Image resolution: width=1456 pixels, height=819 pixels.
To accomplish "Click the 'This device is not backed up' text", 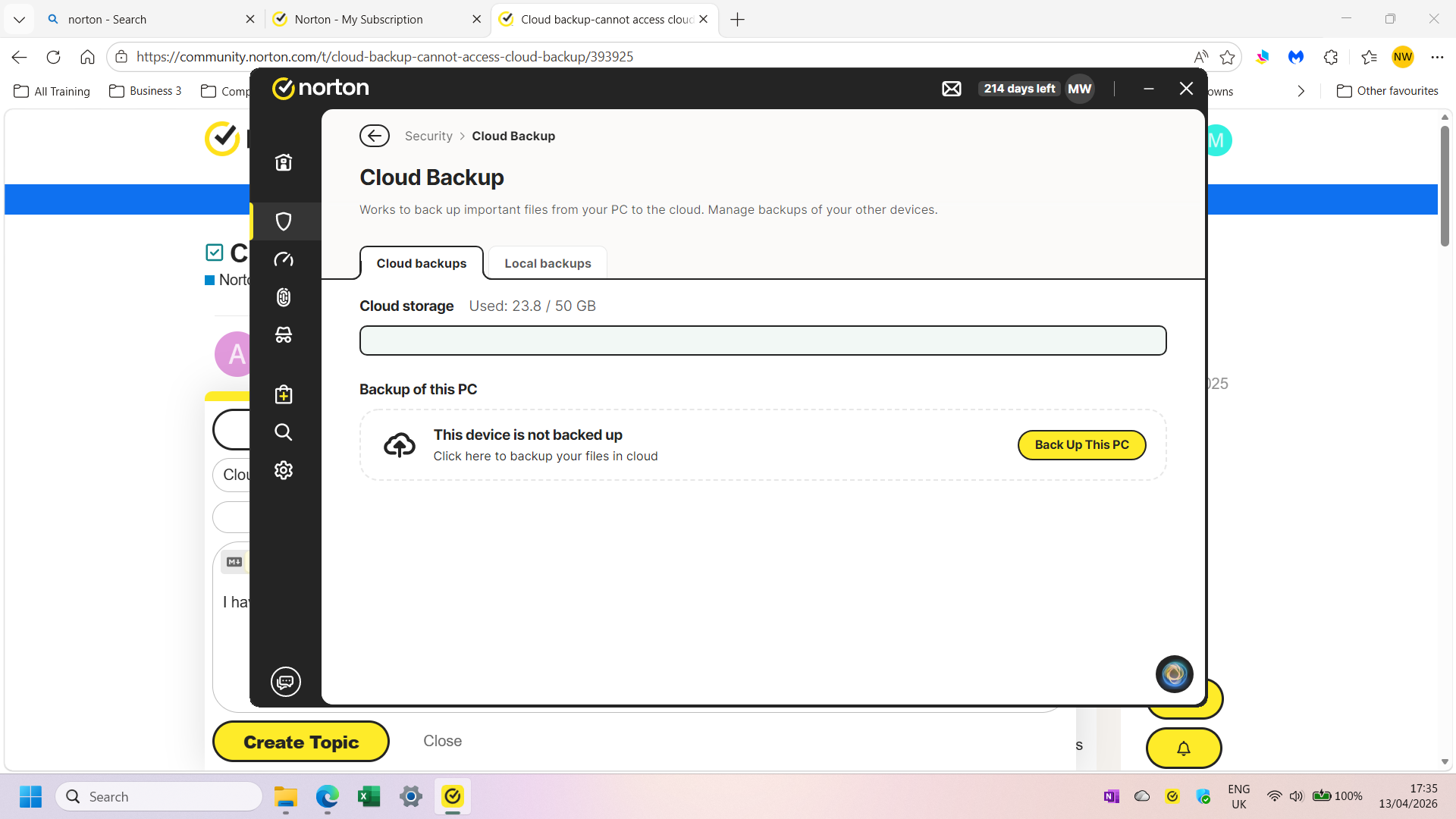I will point(528,435).
